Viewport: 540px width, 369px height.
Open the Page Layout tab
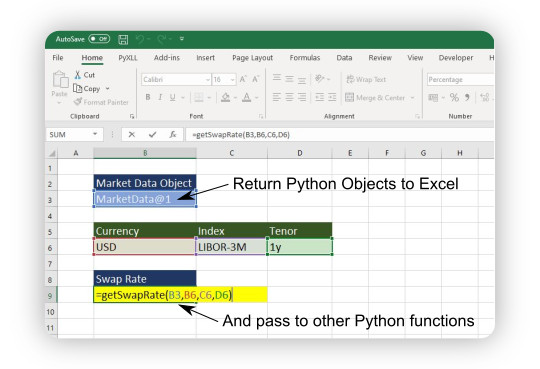[252, 58]
